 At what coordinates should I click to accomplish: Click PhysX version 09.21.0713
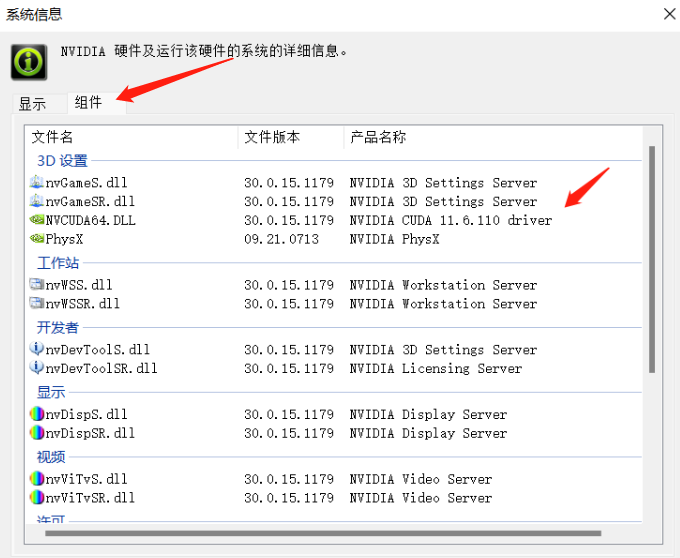click(281, 239)
